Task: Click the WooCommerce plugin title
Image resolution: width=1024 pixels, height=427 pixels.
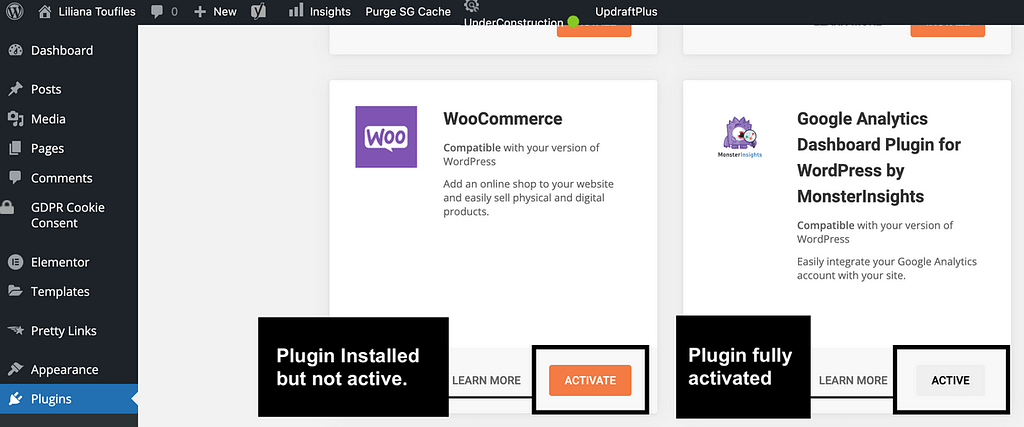Action: pos(503,119)
